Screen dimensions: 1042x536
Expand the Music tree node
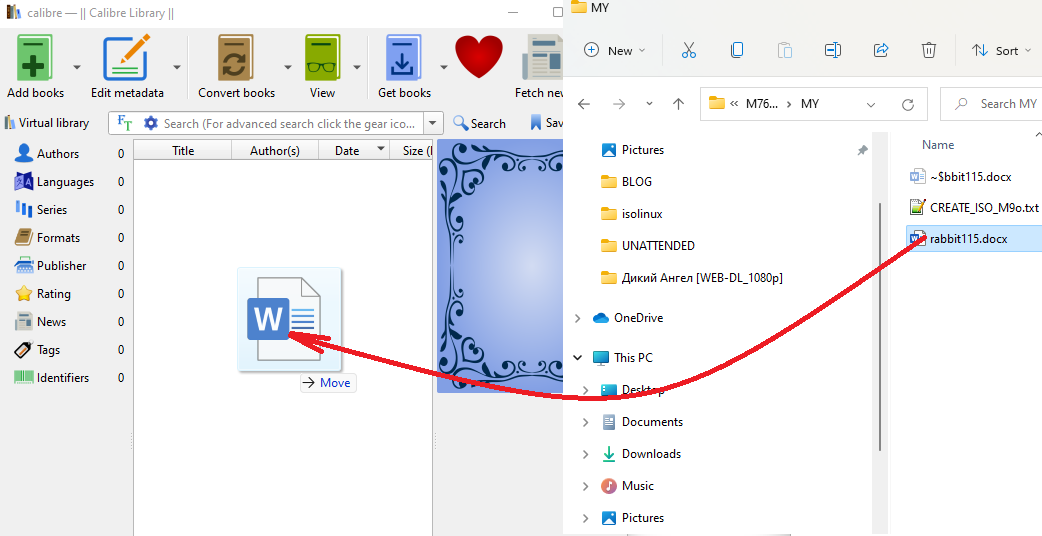(585, 486)
